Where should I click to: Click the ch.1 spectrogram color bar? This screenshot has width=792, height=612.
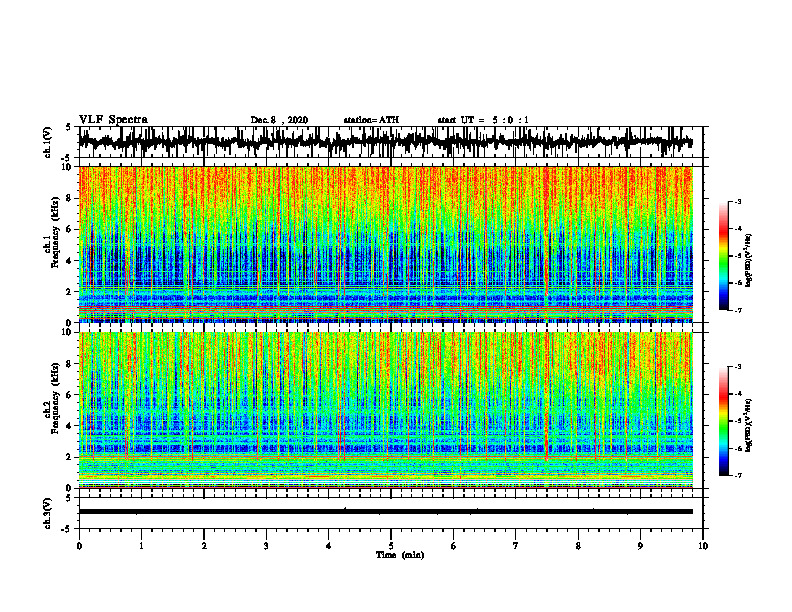pos(724,256)
